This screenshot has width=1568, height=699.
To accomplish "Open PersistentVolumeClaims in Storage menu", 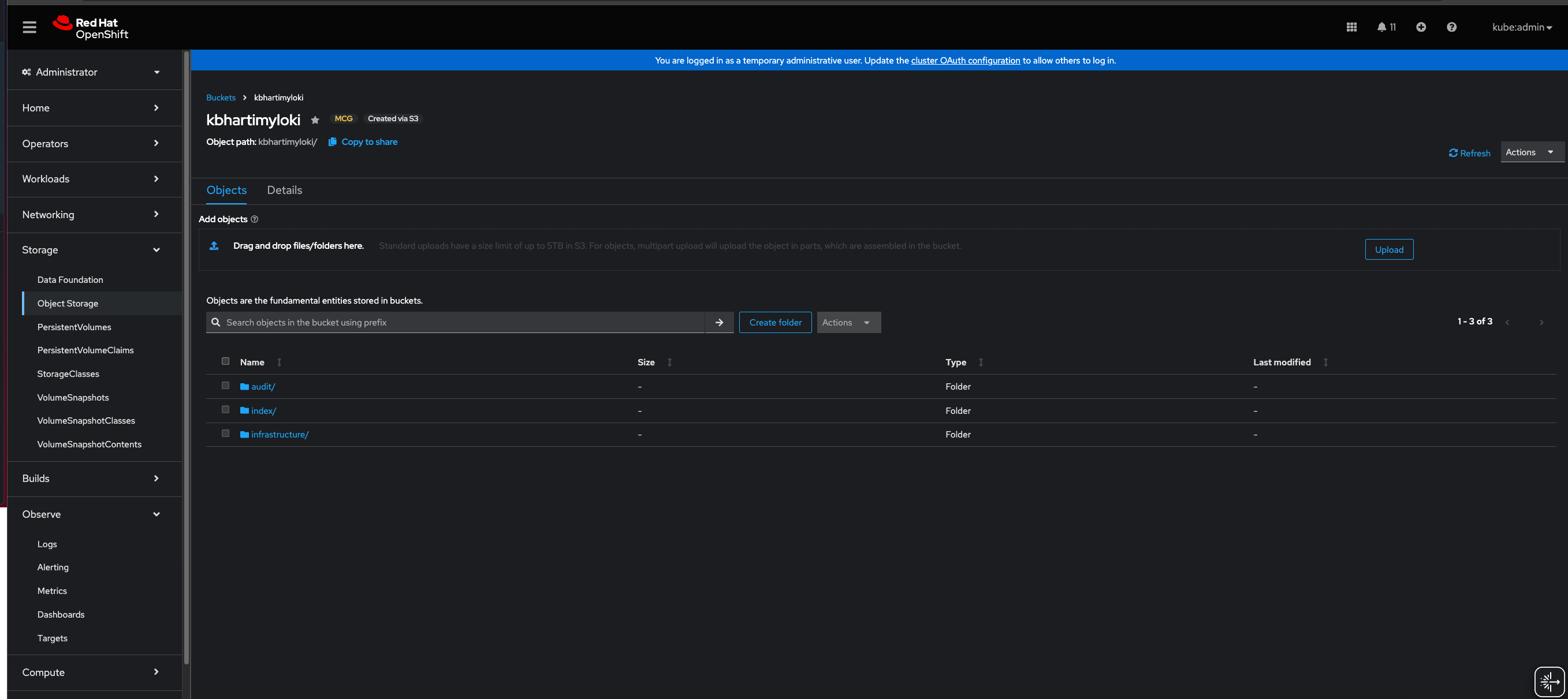I will pyautogui.click(x=85, y=350).
